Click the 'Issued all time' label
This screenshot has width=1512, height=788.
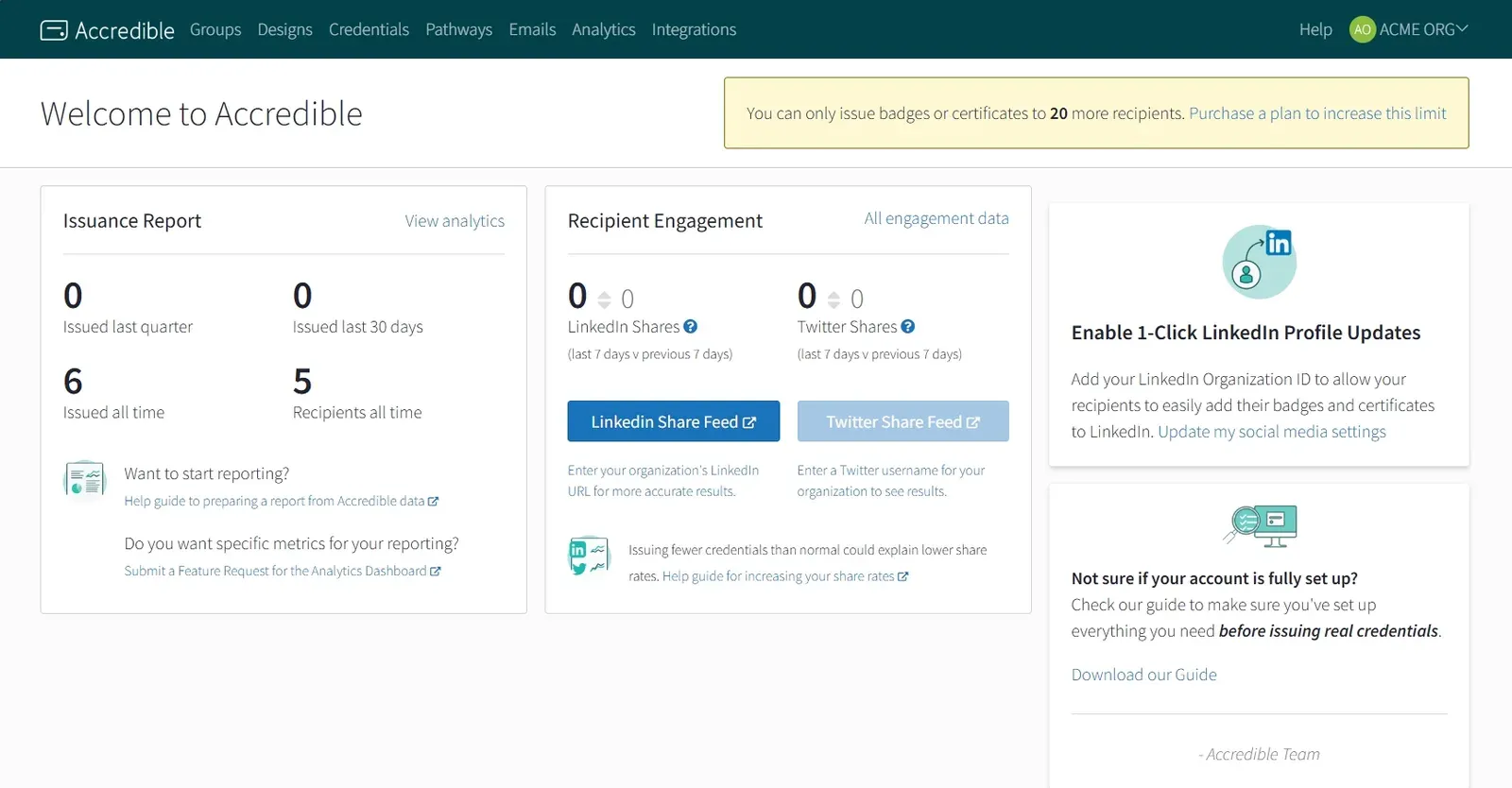tap(113, 413)
